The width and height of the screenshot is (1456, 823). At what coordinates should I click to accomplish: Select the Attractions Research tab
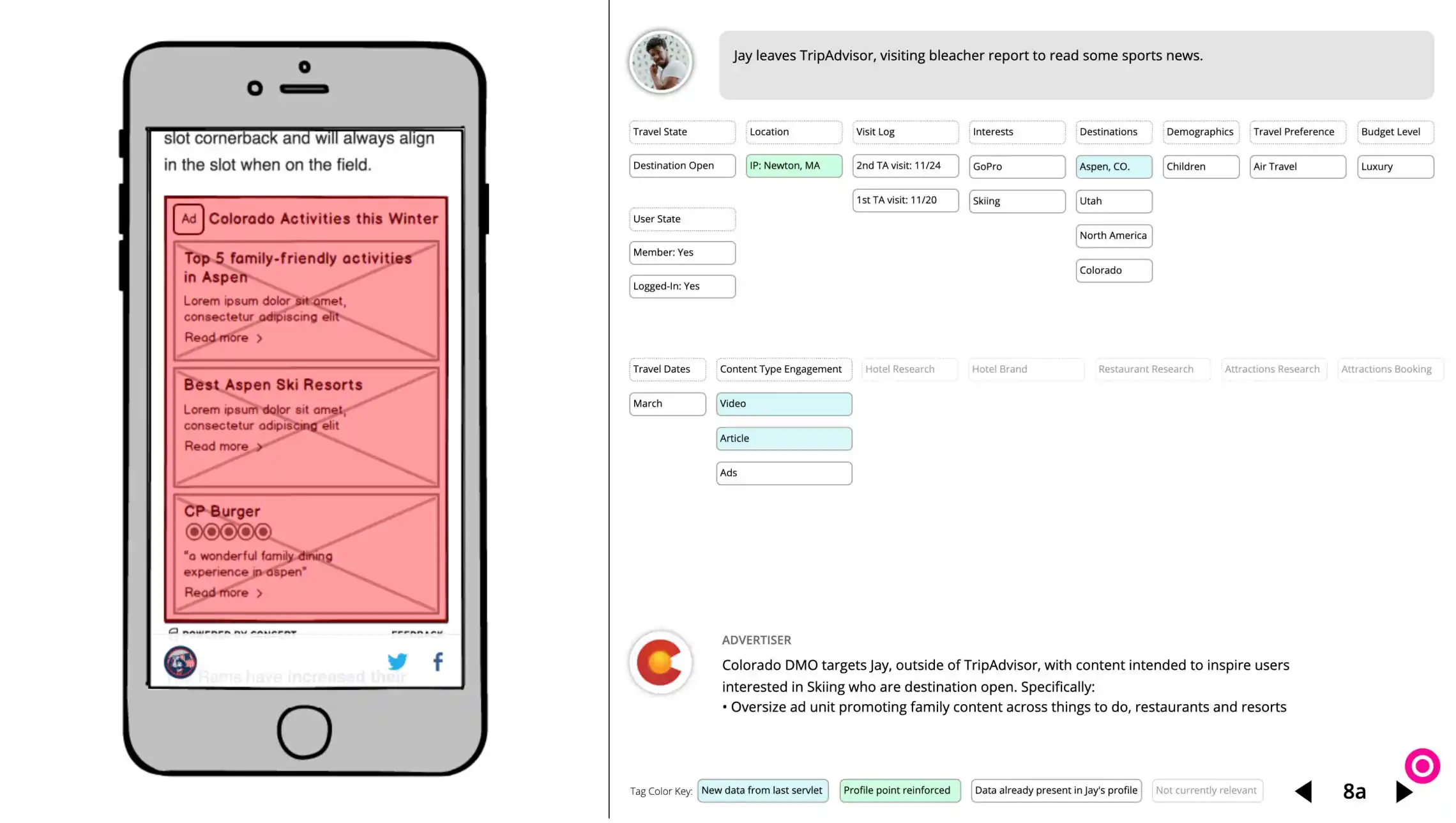click(x=1272, y=369)
